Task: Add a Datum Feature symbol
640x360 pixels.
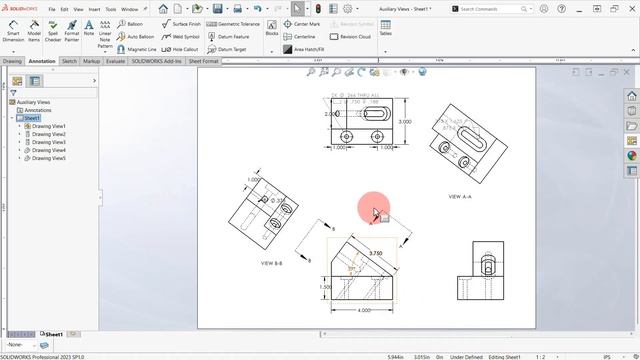Action: [229, 37]
